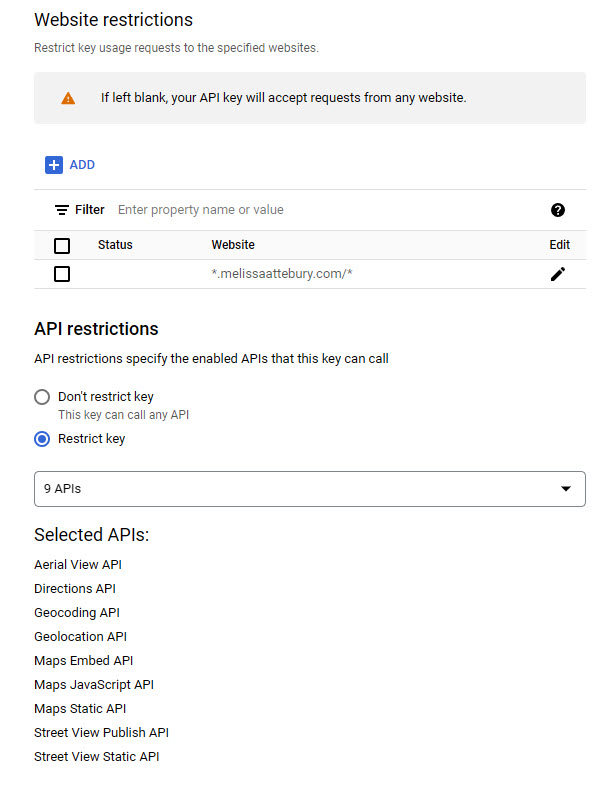Image resolution: width=615 pixels, height=790 pixels.
Task: Open the 9 APIs dropdown
Action: click(x=310, y=489)
